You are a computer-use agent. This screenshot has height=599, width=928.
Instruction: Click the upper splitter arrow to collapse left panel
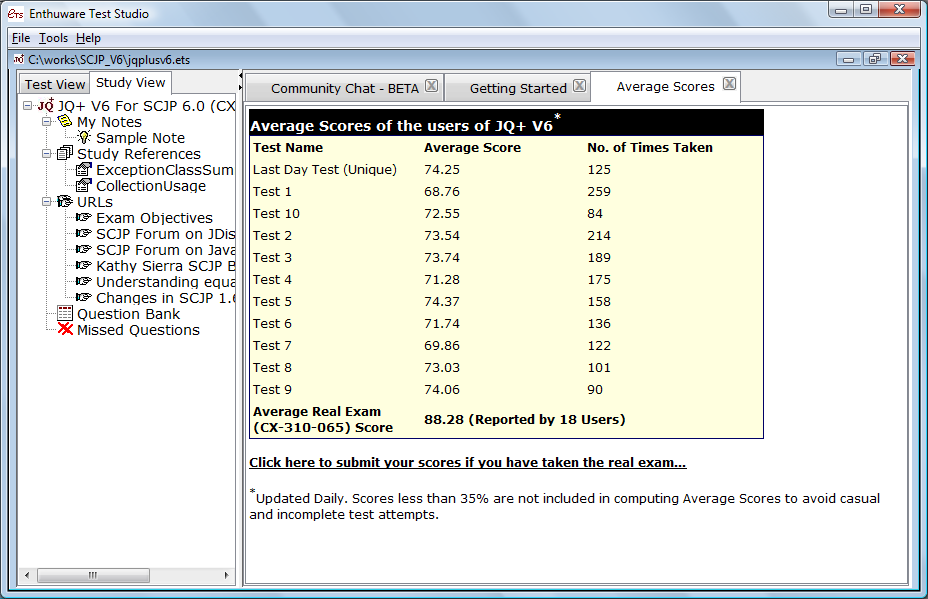coord(240,76)
